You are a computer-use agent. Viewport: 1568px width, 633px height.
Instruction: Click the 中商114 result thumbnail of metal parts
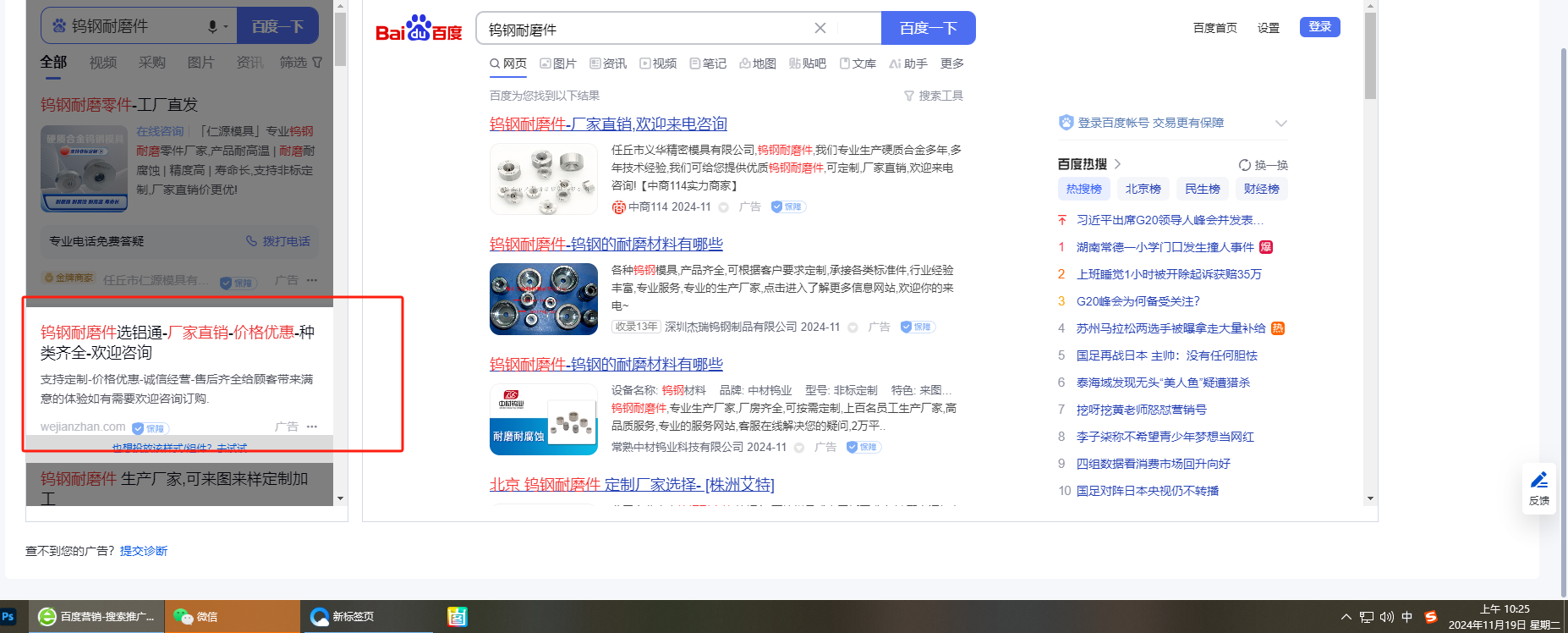point(544,179)
